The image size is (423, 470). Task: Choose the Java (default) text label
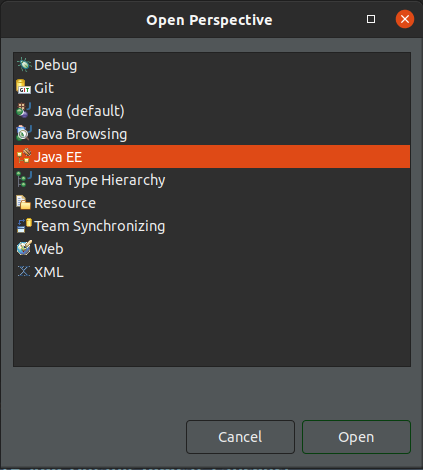pyautogui.click(x=79, y=111)
